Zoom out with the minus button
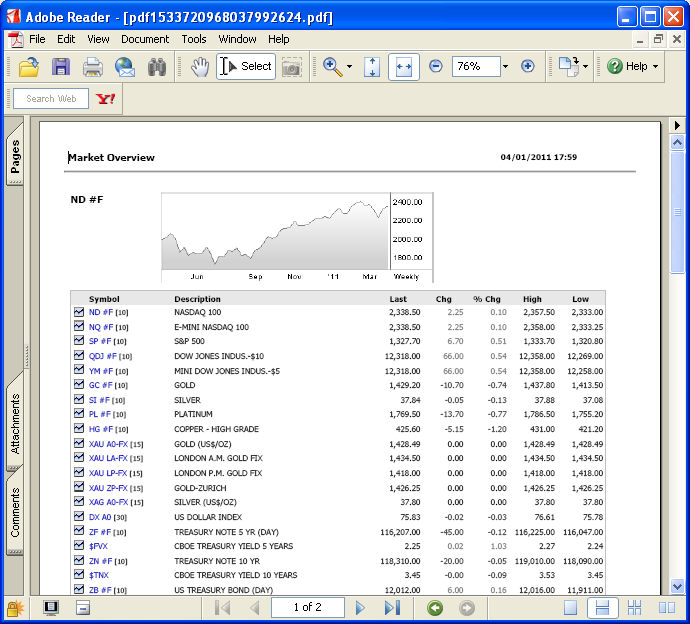This screenshot has height=624, width=690. (x=436, y=66)
